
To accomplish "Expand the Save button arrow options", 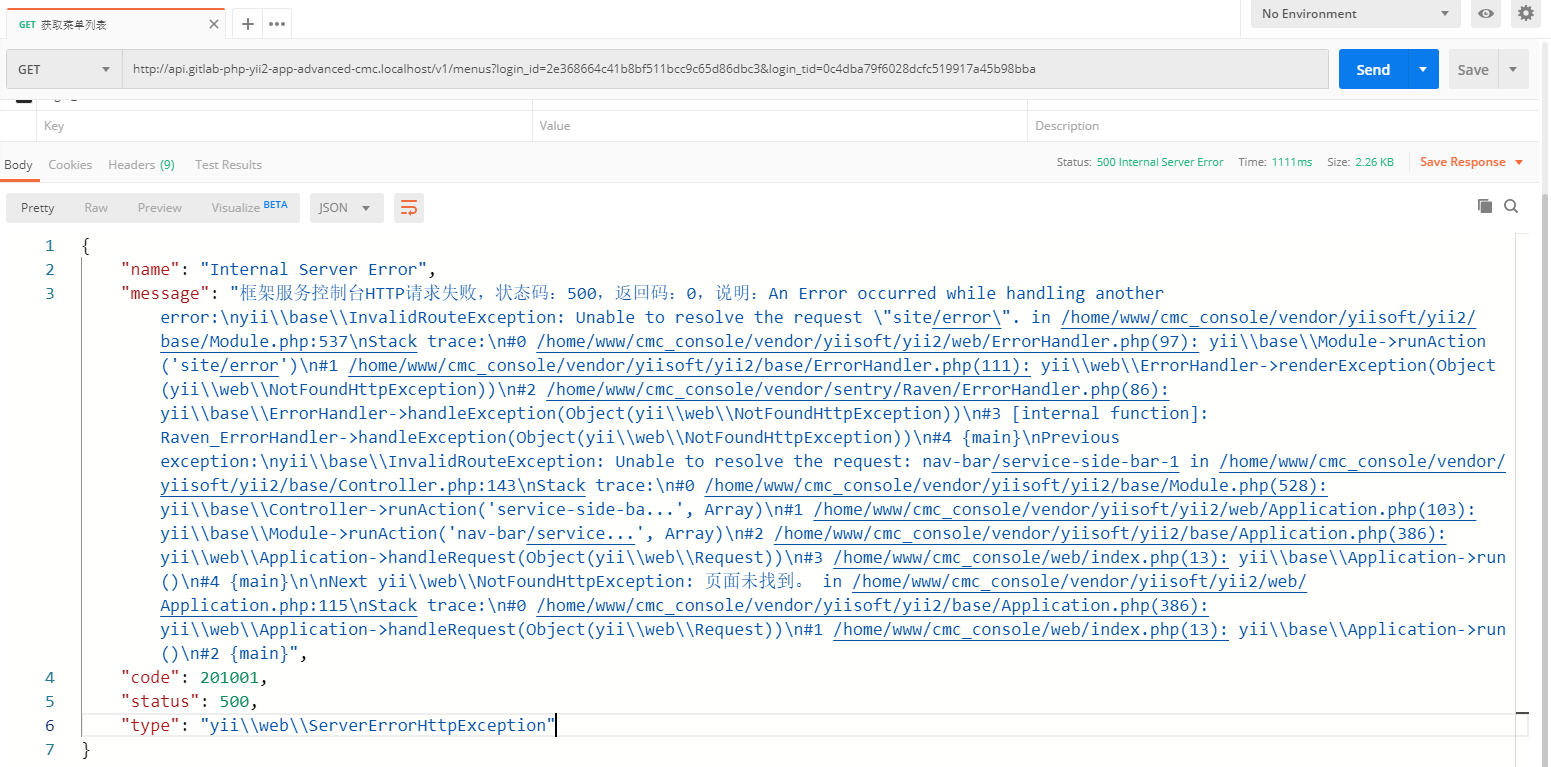I will coord(1513,69).
